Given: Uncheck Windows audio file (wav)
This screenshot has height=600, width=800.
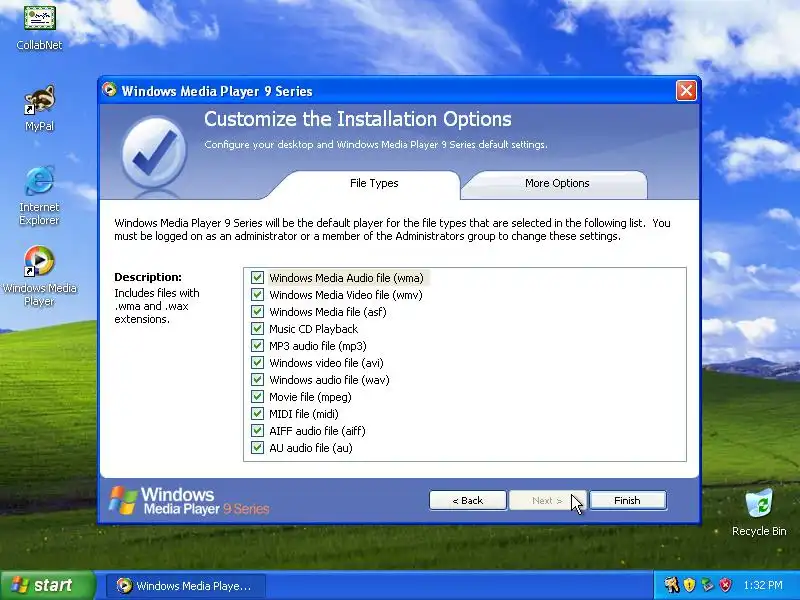Looking at the screenshot, I should pyautogui.click(x=257, y=380).
